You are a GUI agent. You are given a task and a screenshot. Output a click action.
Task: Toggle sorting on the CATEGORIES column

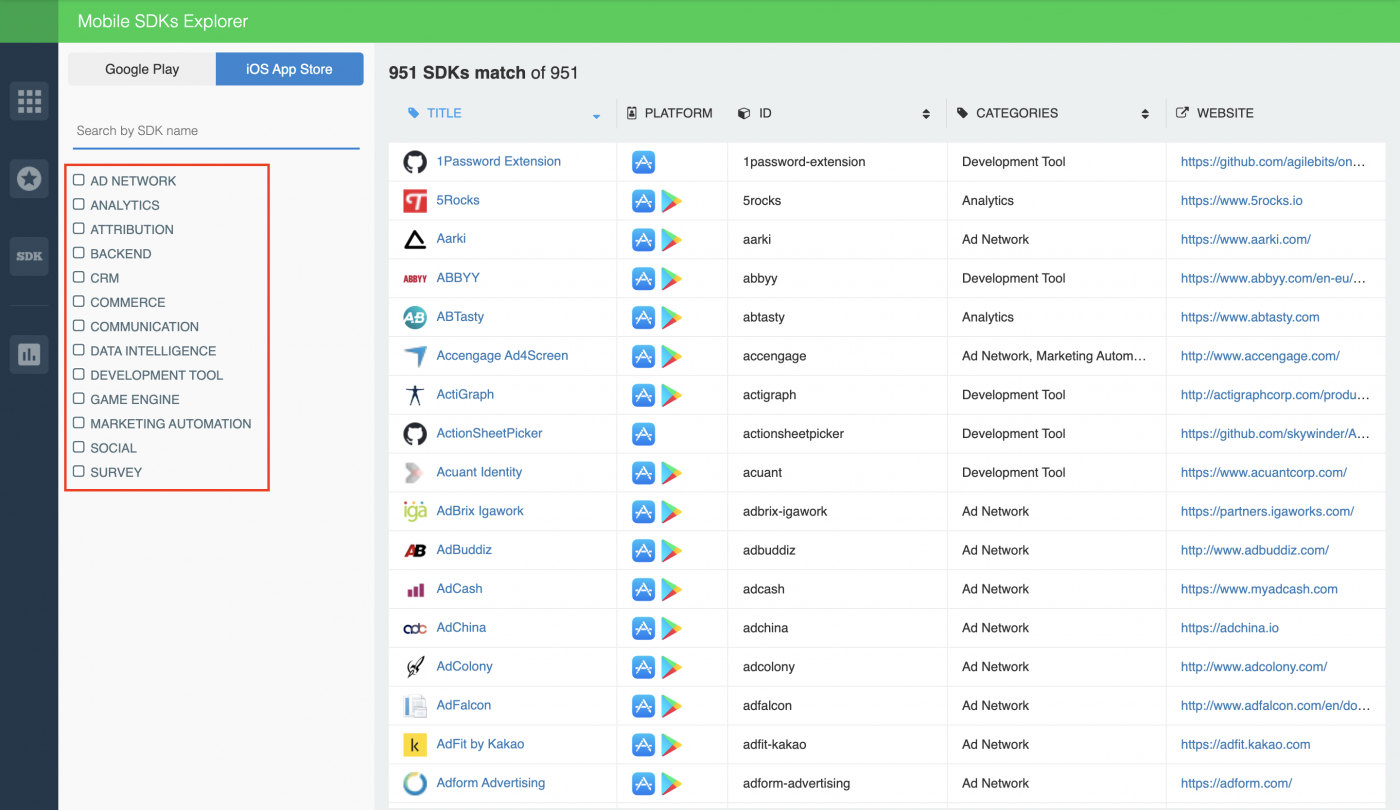(x=1144, y=113)
